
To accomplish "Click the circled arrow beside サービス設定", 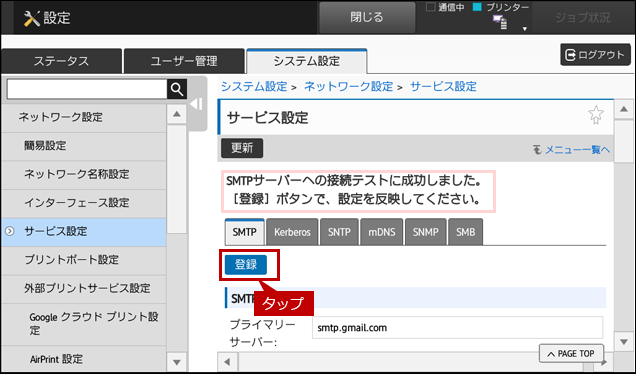I will tap(10, 231).
